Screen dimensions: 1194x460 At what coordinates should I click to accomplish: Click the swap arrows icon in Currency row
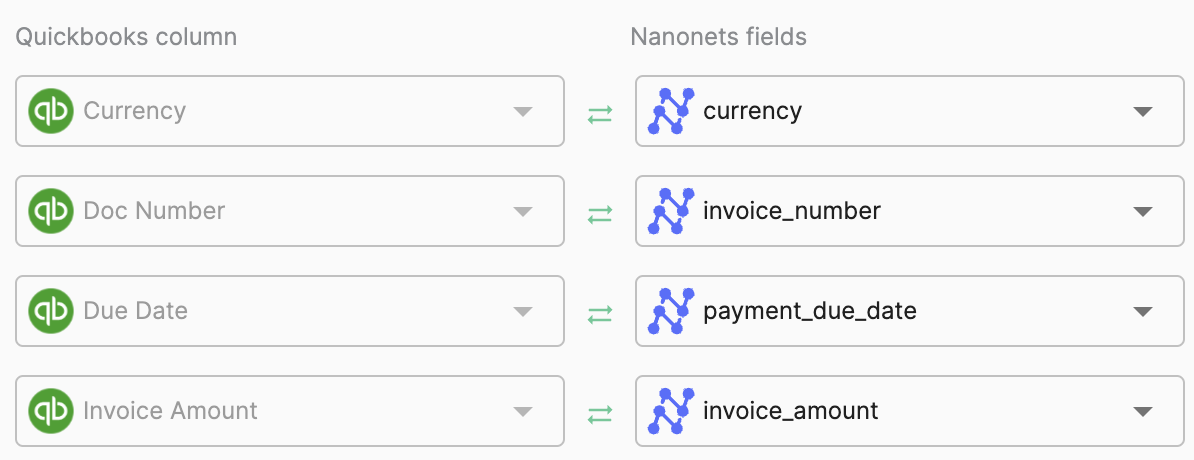(x=599, y=115)
